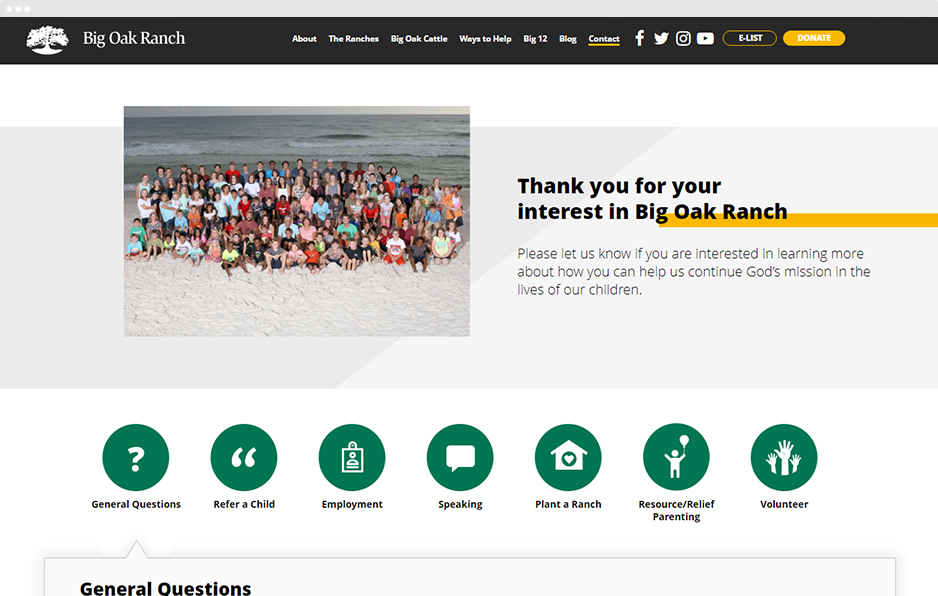This screenshot has height=596, width=938.
Task: Open the Facebook page icon
Action: pos(639,38)
